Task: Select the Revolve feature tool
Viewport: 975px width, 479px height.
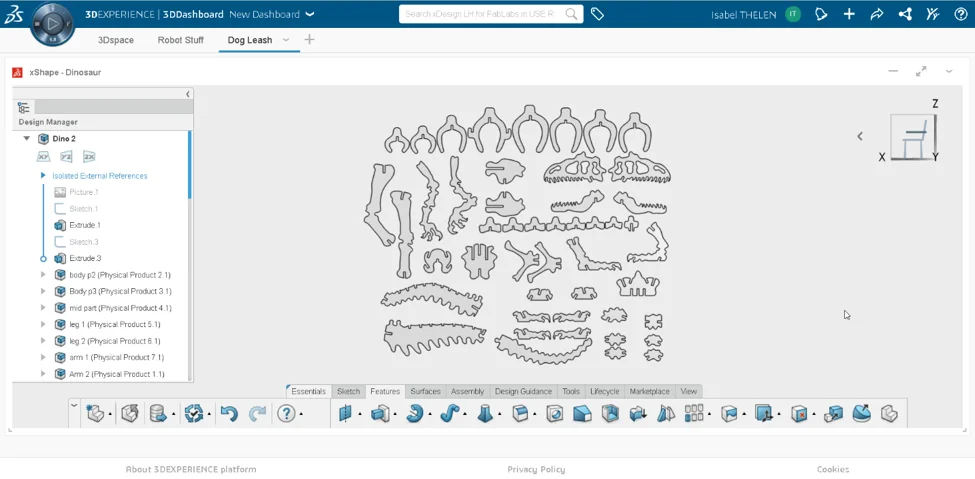Action: (x=414, y=414)
